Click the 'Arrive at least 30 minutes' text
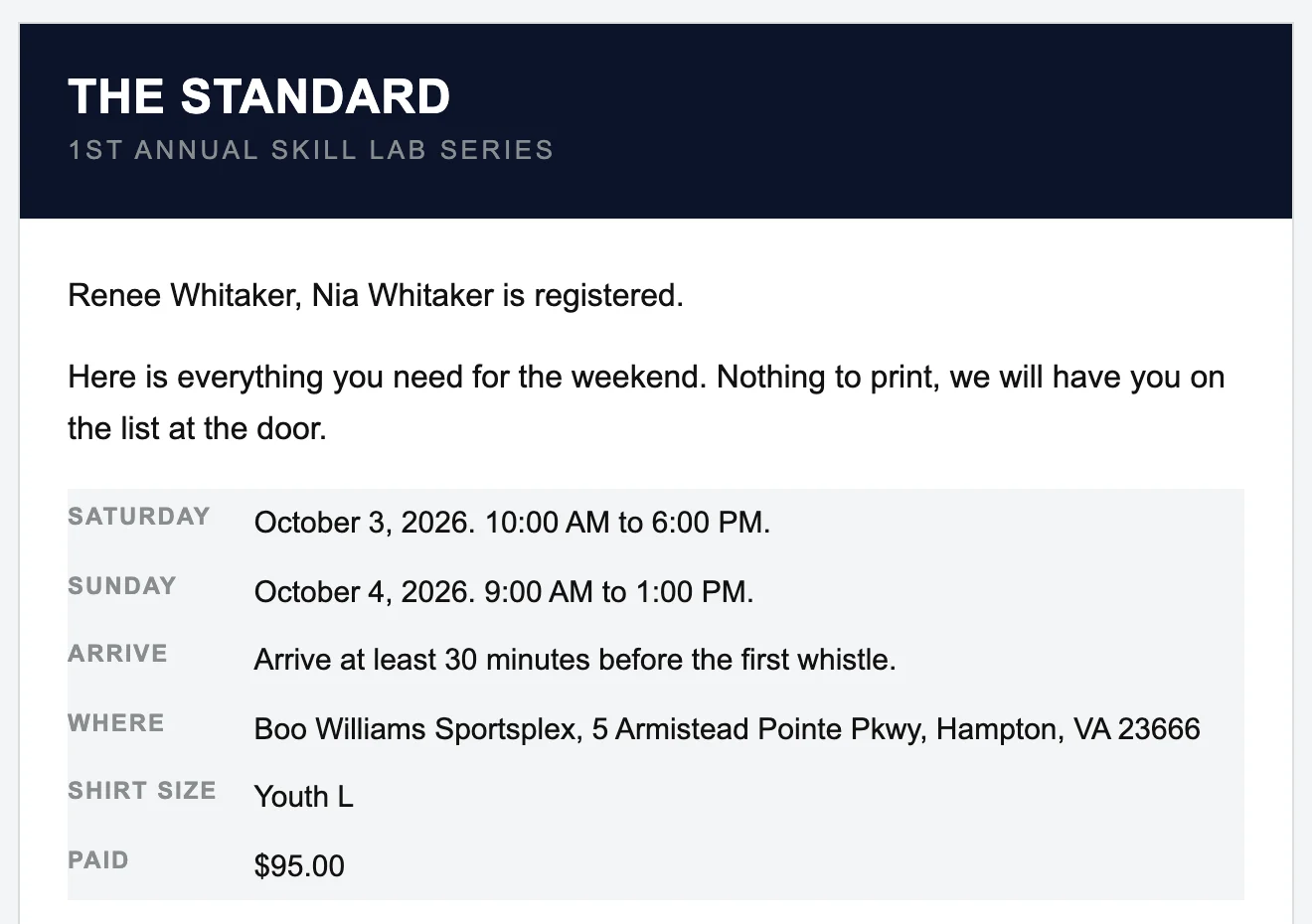 pyautogui.click(x=574, y=660)
